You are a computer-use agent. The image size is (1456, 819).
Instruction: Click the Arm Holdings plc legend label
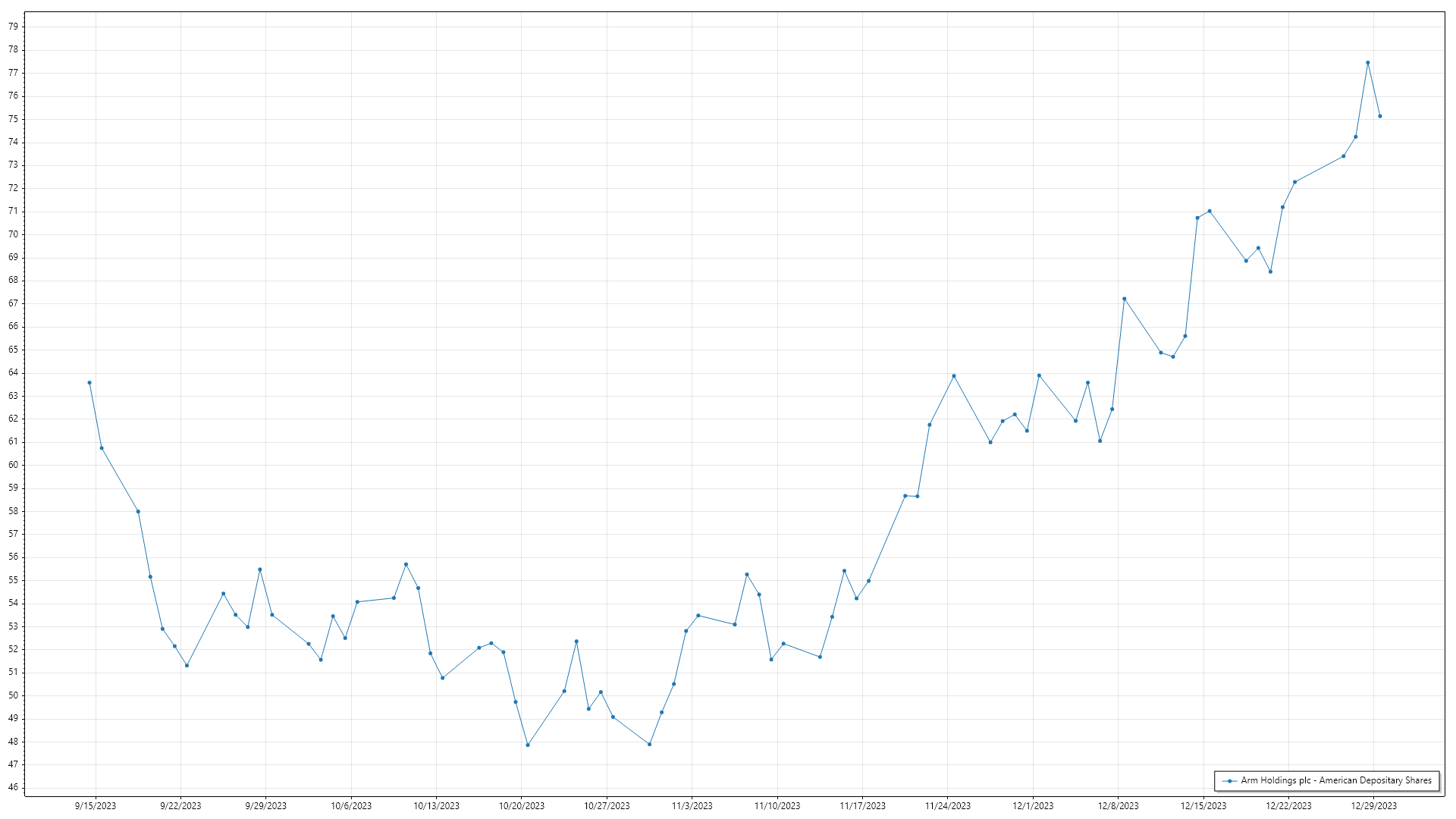pyautogui.click(x=1335, y=780)
